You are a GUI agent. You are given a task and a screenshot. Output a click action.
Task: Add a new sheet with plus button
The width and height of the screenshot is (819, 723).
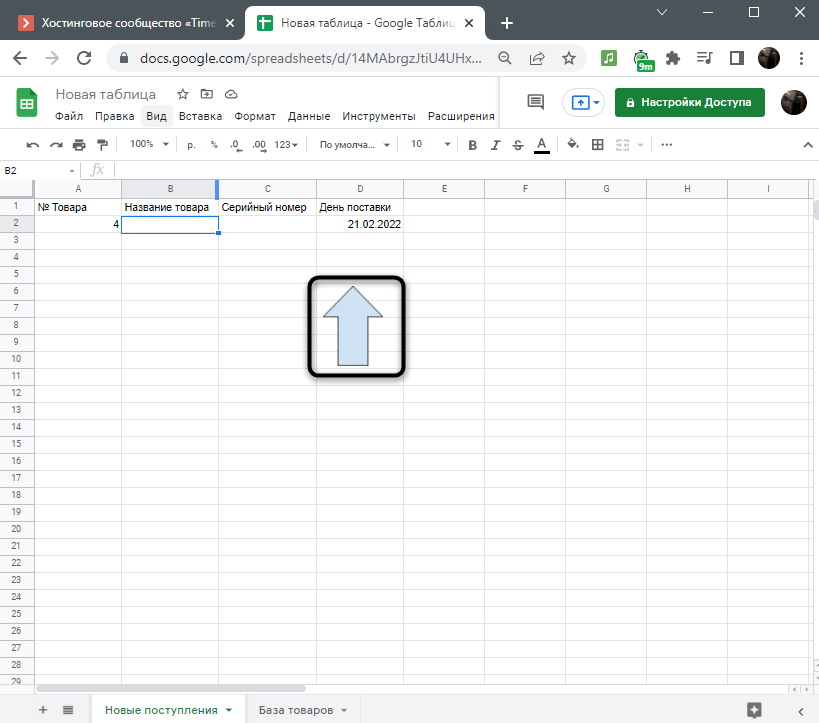(x=43, y=710)
